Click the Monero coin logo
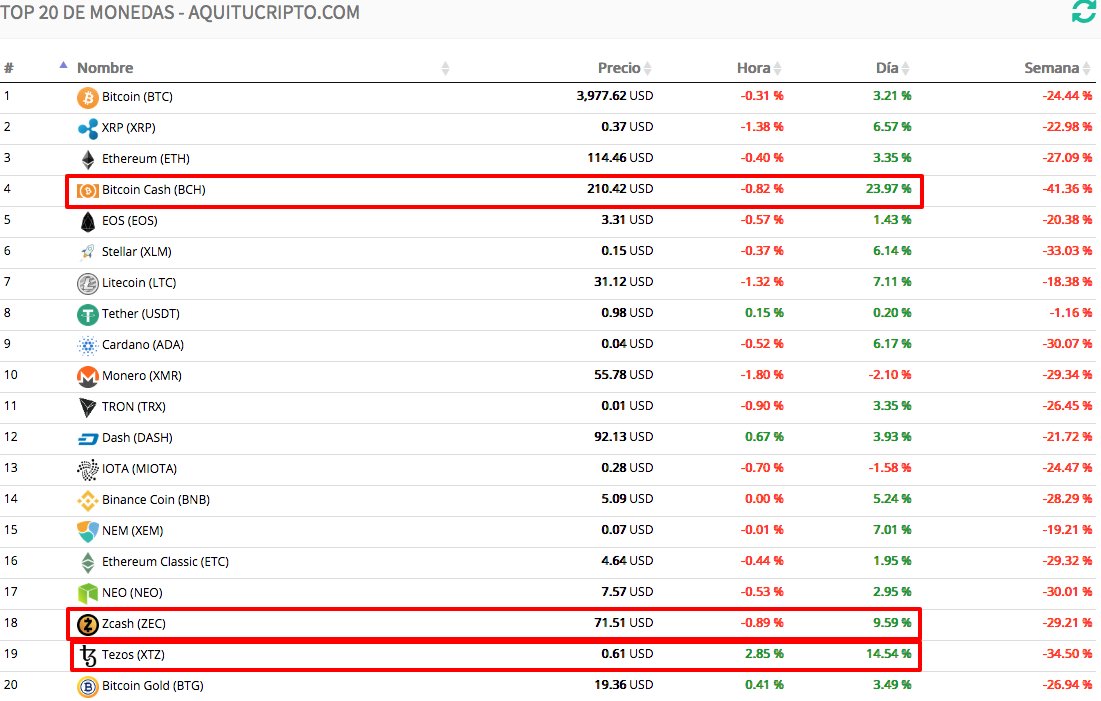The height and width of the screenshot is (701, 1101). 88,376
